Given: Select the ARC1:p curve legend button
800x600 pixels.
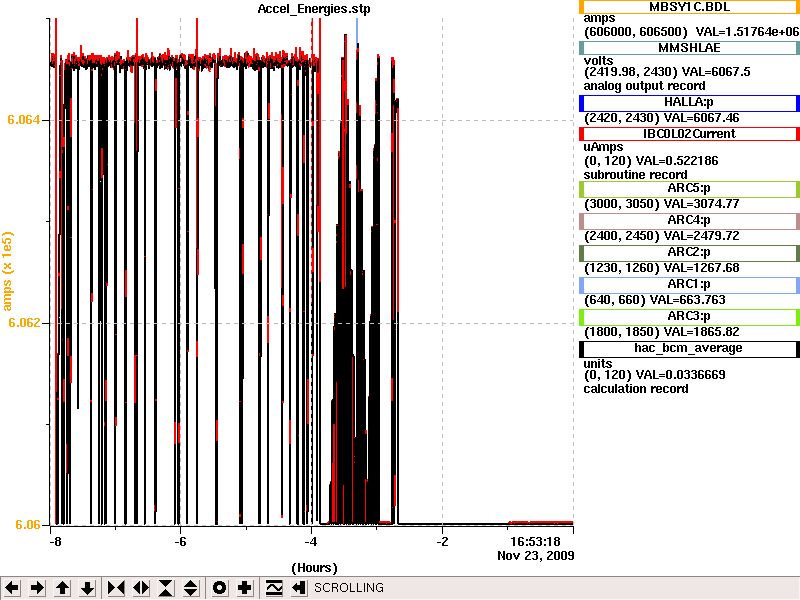Looking at the screenshot, I should coord(689,285).
